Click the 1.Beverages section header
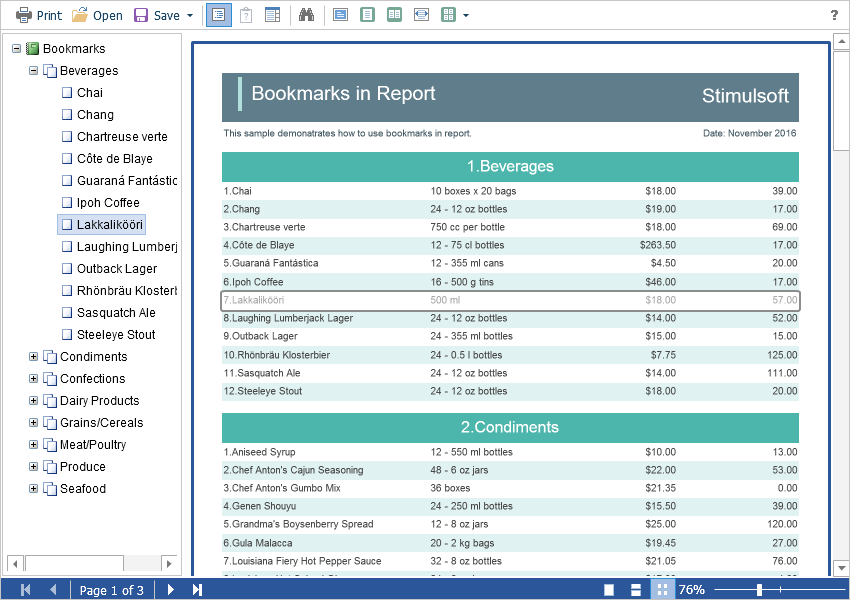Image resolution: width=850 pixels, height=600 pixels. 510,166
